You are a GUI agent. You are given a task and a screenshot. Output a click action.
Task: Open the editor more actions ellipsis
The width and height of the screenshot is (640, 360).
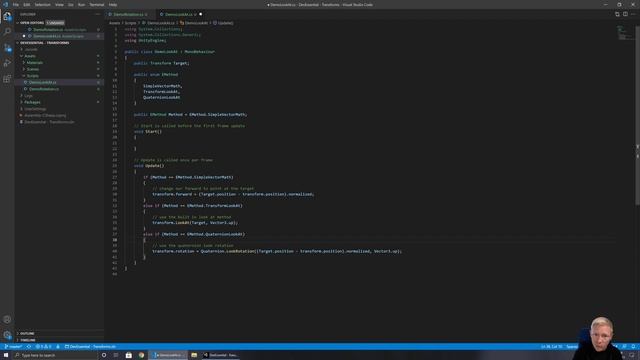[633, 14]
